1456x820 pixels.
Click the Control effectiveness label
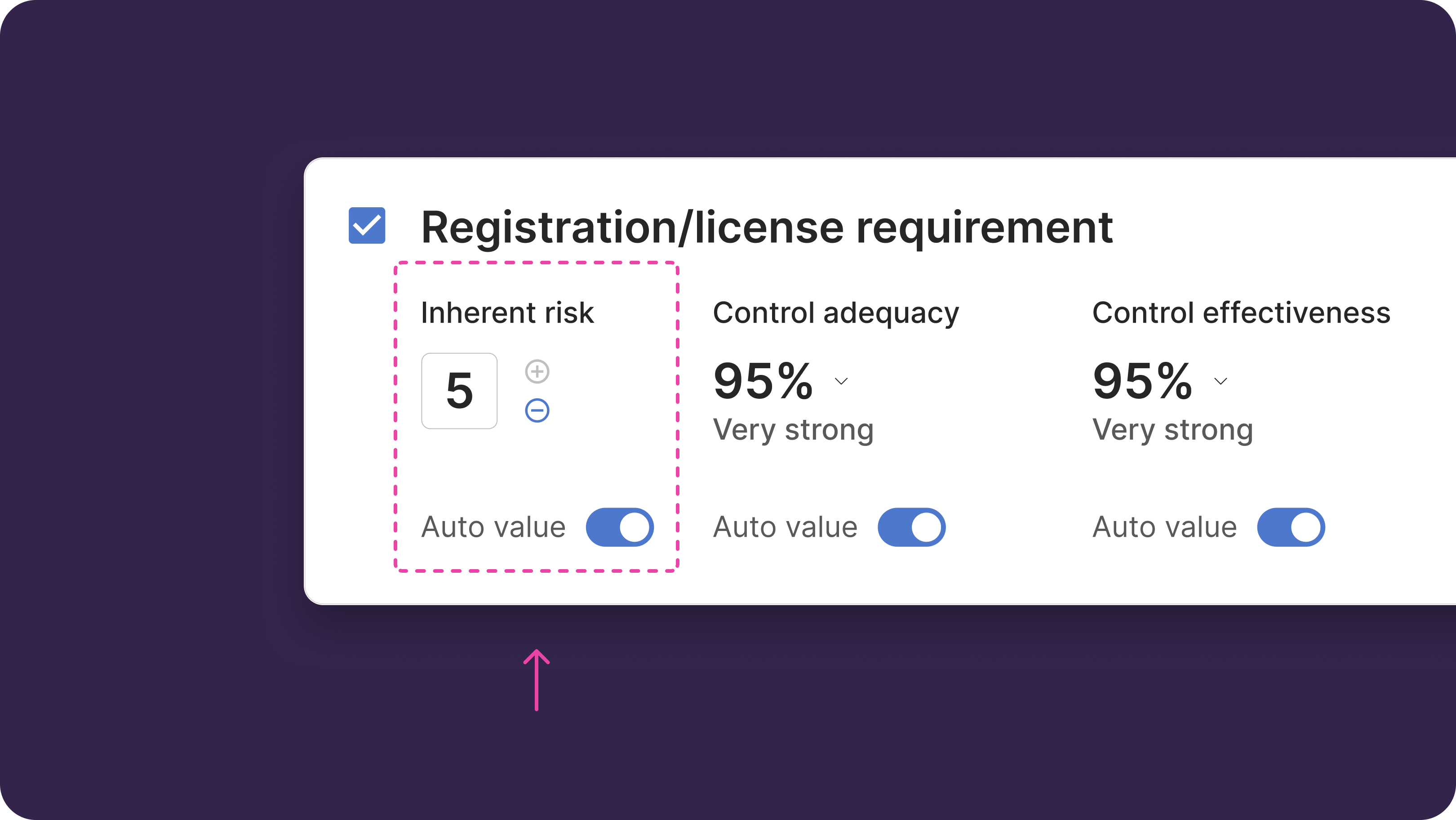(x=1241, y=313)
